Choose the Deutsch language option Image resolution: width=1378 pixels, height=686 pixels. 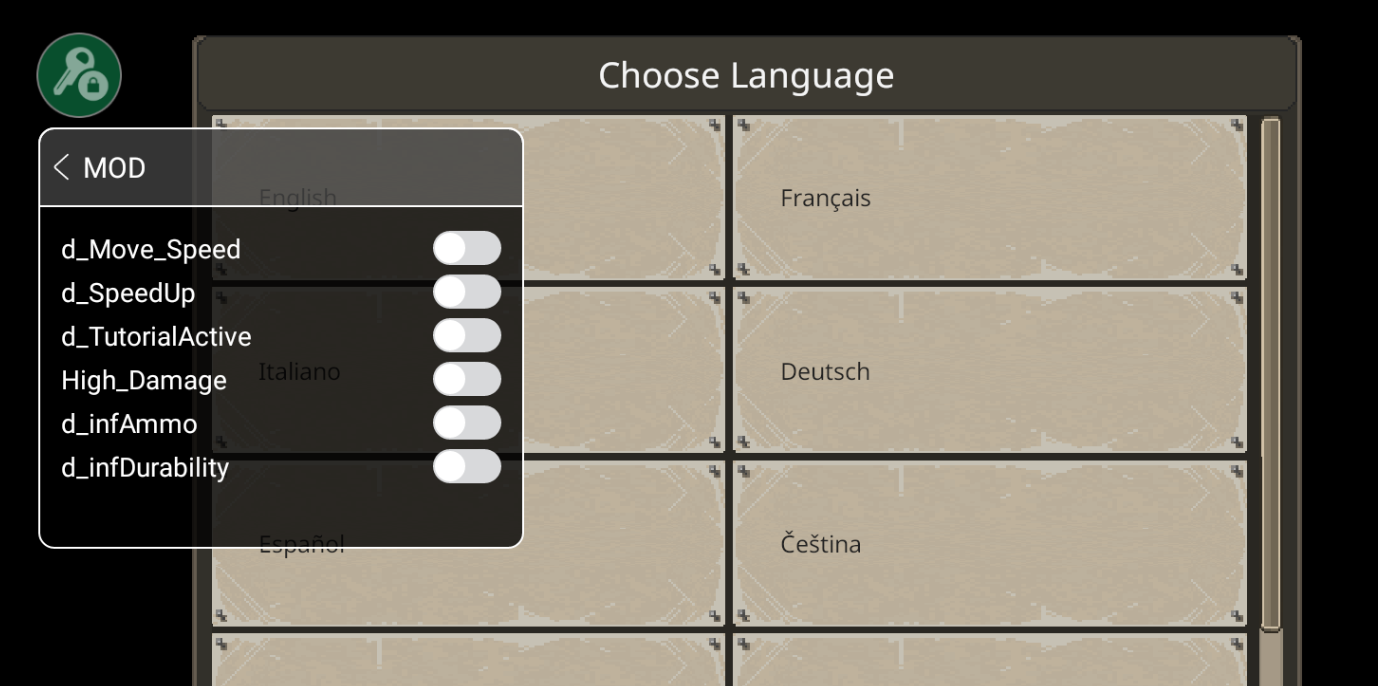(x=990, y=371)
